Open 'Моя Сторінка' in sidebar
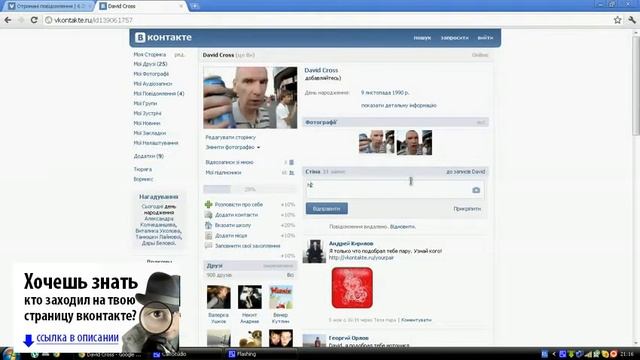The image size is (640, 360). (x=150, y=54)
